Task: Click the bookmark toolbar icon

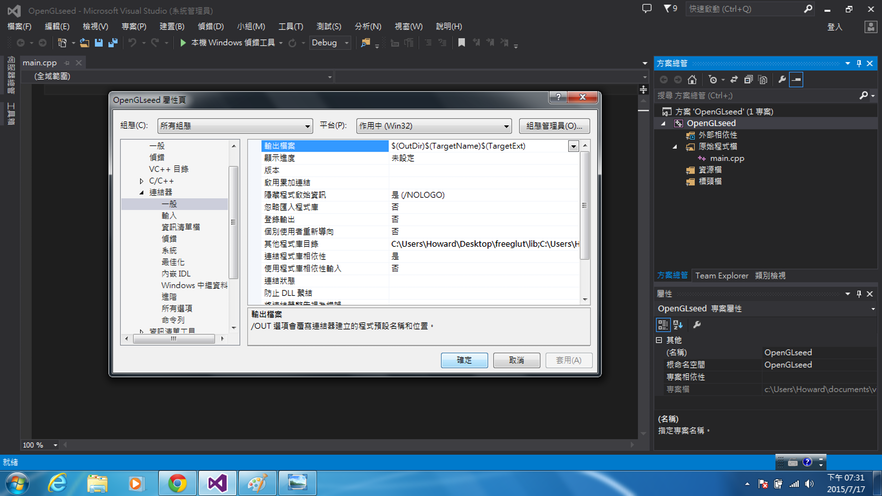Action: tap(461, 43)
